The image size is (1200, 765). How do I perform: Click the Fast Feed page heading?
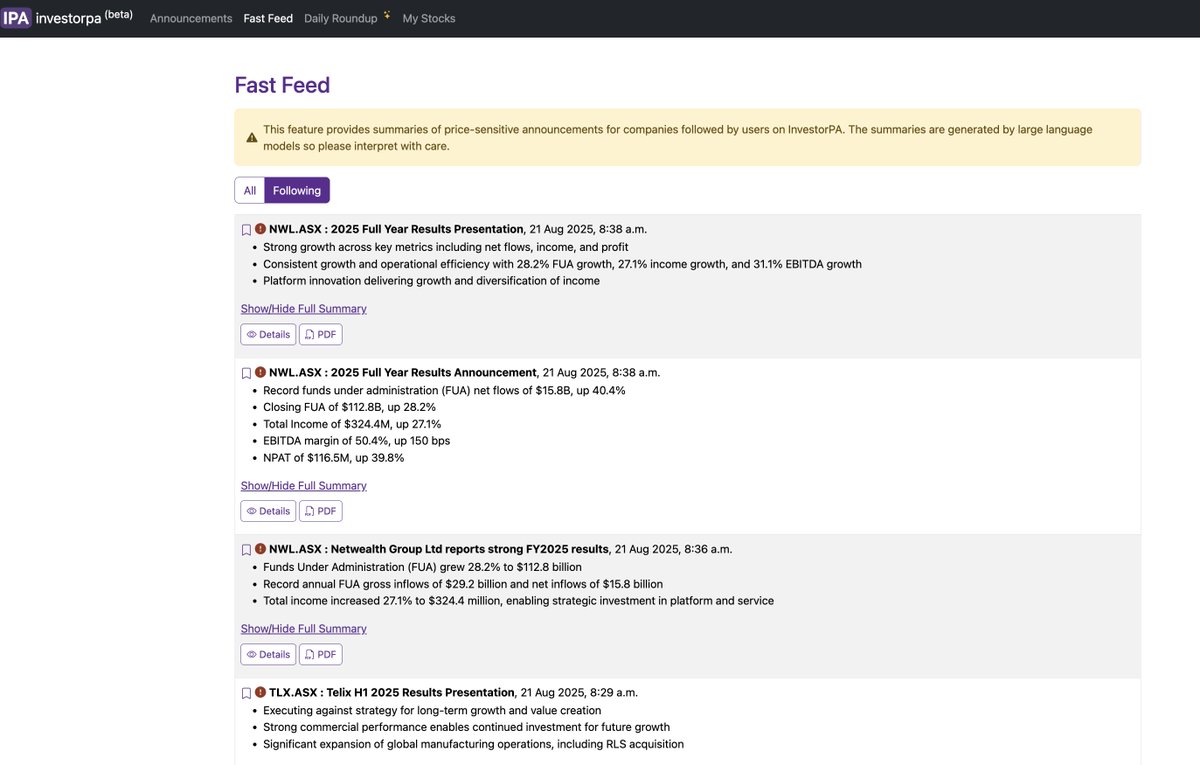[x=282, y=85]
